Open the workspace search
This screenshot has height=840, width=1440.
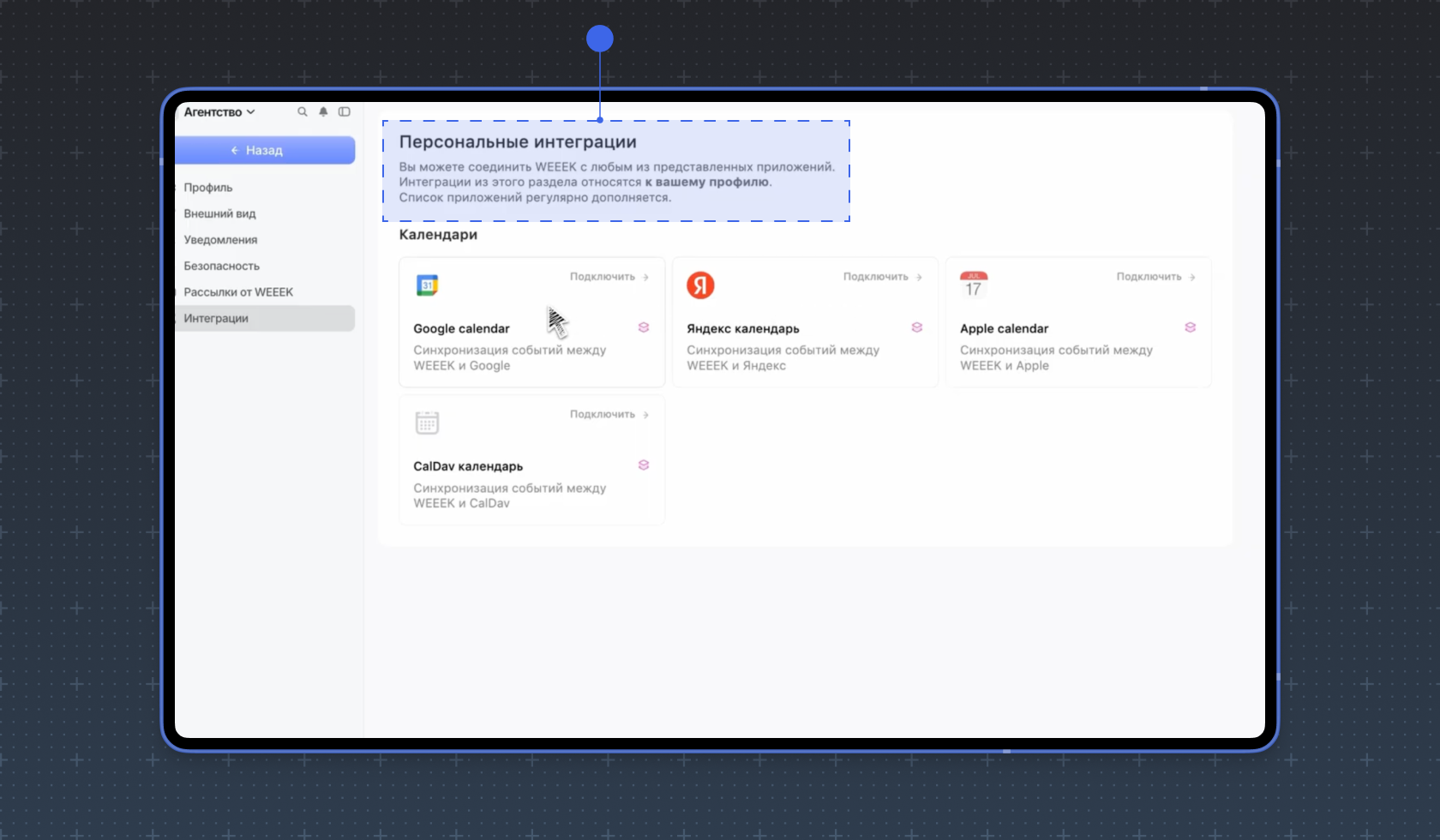pyautogui.click(x=303, y=111)
